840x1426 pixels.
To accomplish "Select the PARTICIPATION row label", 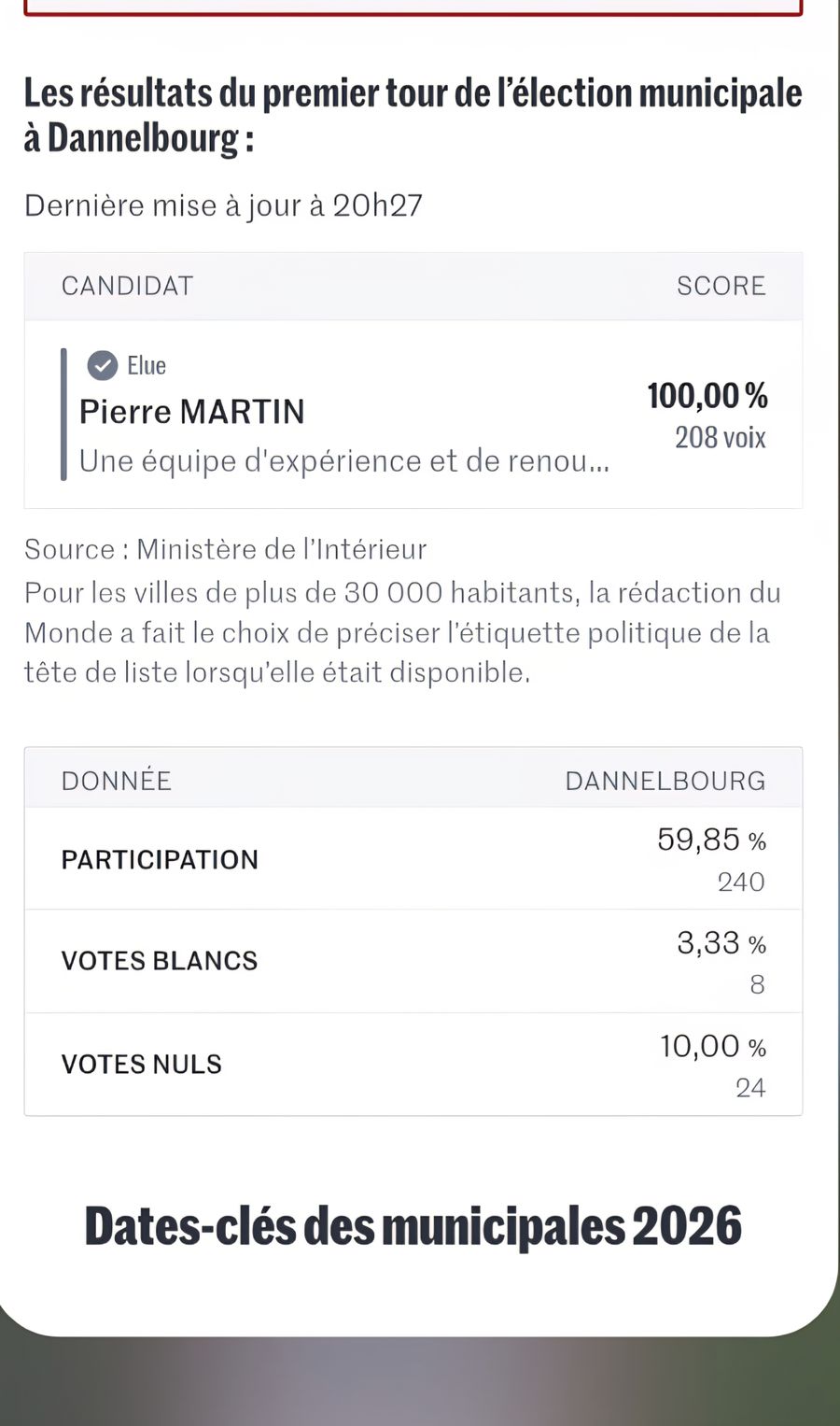I will (x=160, y=859).
